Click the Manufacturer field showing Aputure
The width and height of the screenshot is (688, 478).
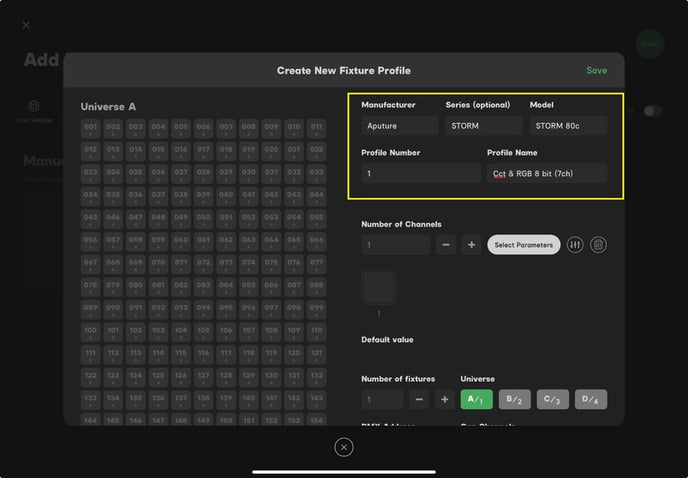[400, 126]
